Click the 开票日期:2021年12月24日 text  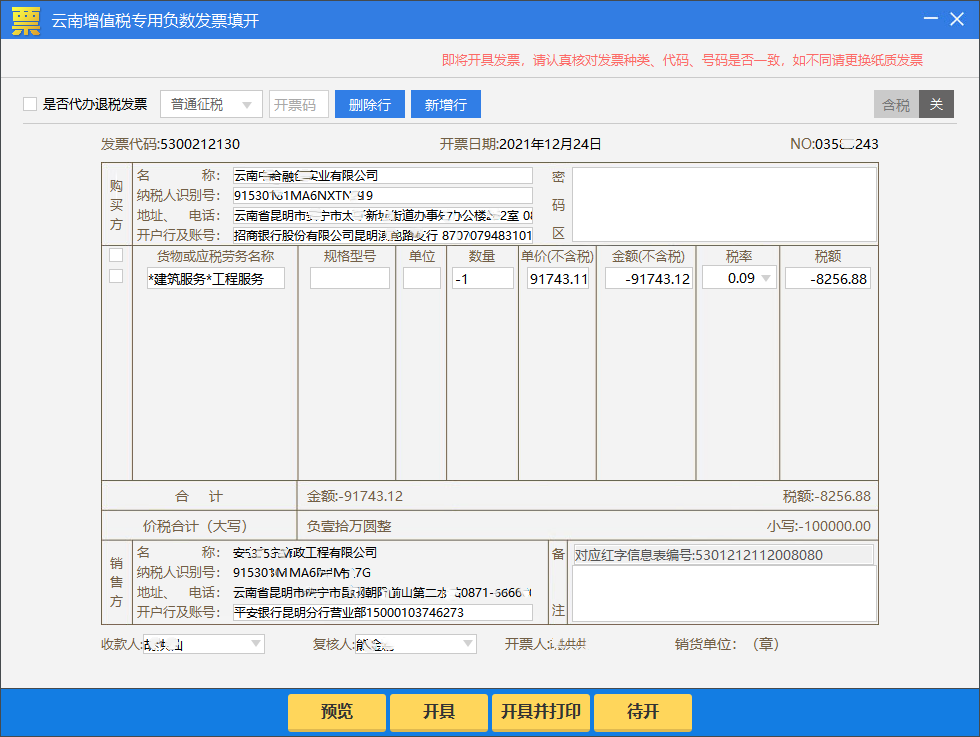[521, 144]
